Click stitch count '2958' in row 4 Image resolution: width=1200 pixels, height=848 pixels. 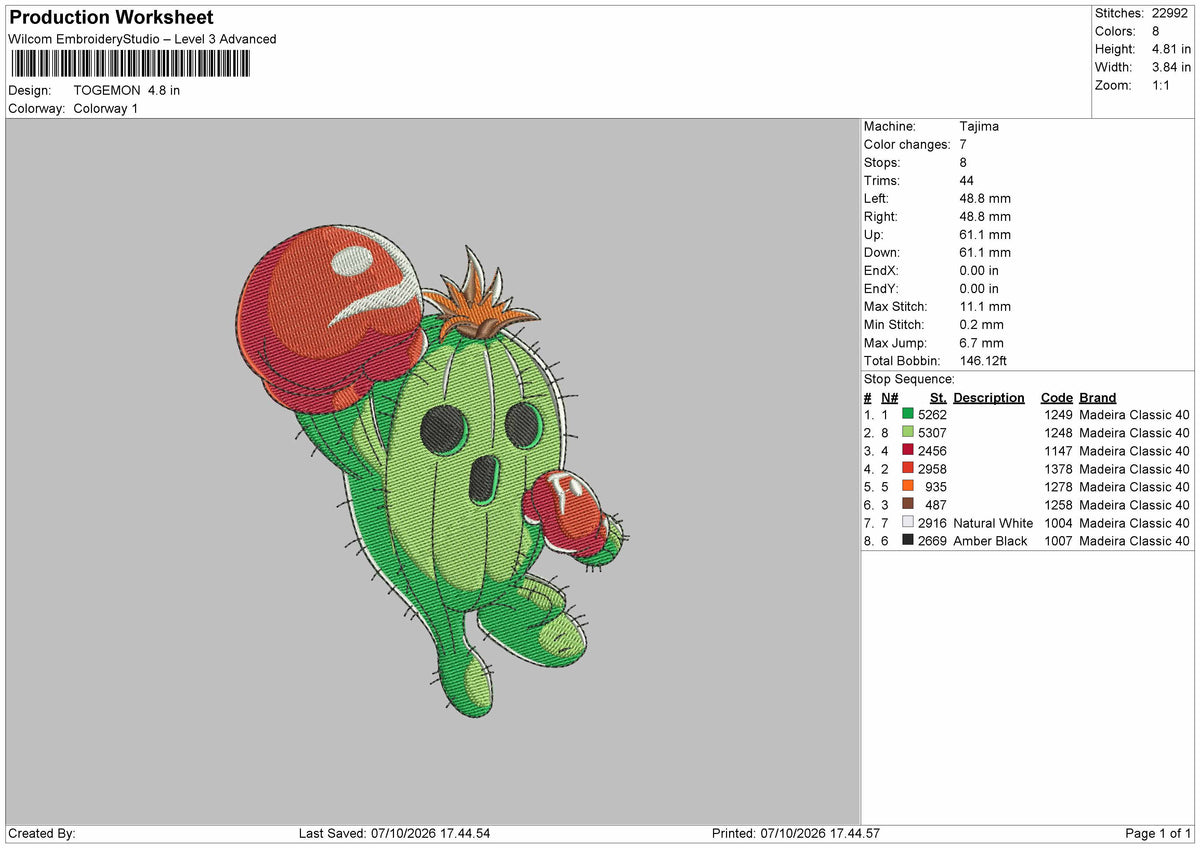pos(932,469)
